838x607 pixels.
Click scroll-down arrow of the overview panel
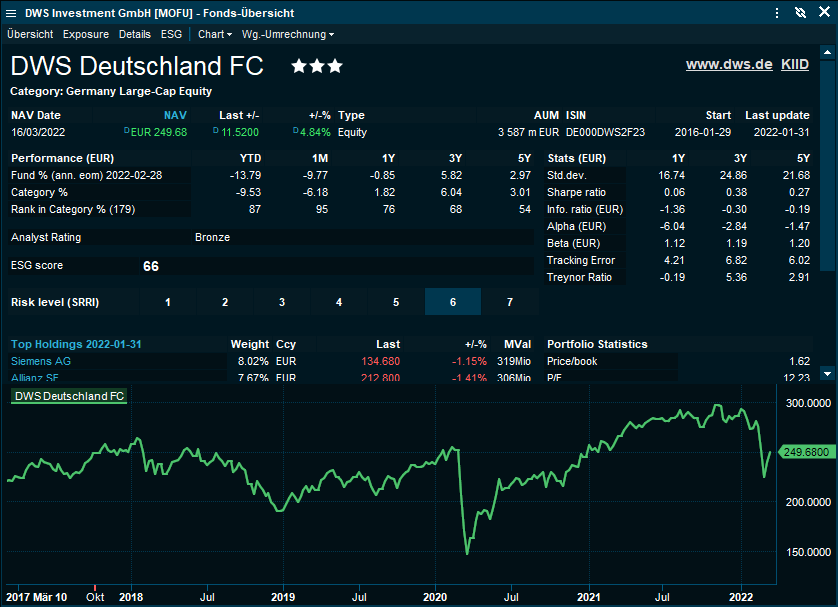[x=827, y=373]
